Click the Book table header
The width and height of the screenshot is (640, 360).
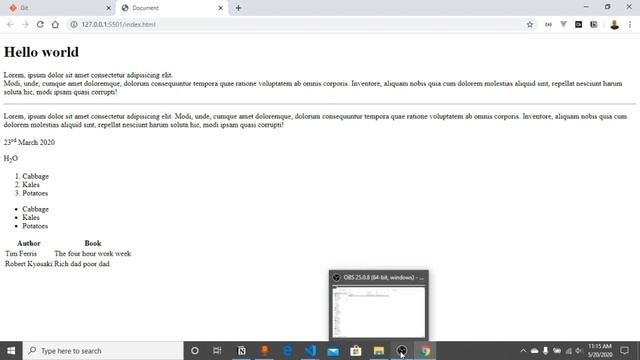coord(93,243)
